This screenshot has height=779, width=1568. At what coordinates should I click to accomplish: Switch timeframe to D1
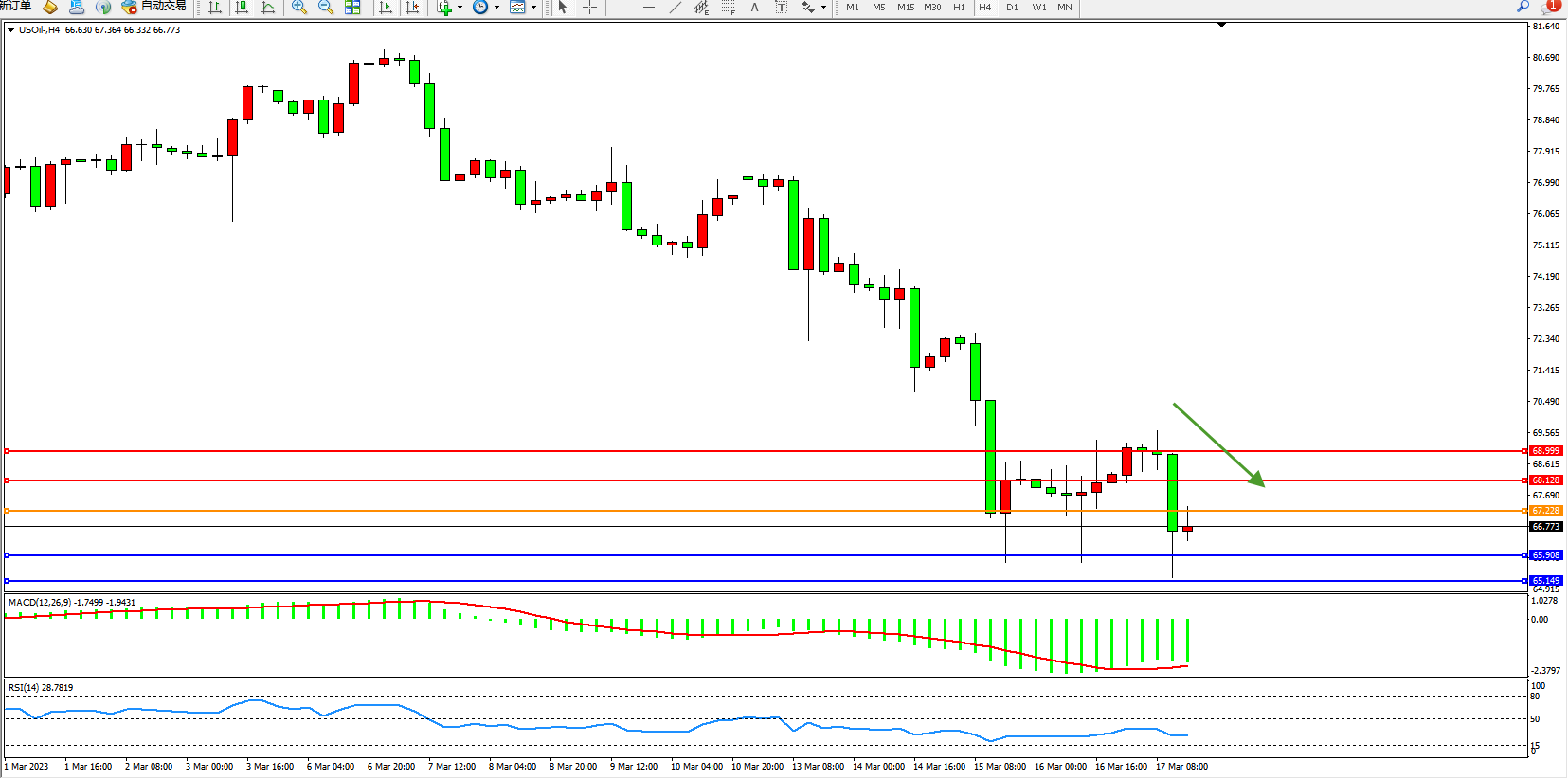(x=1012, y=8)
